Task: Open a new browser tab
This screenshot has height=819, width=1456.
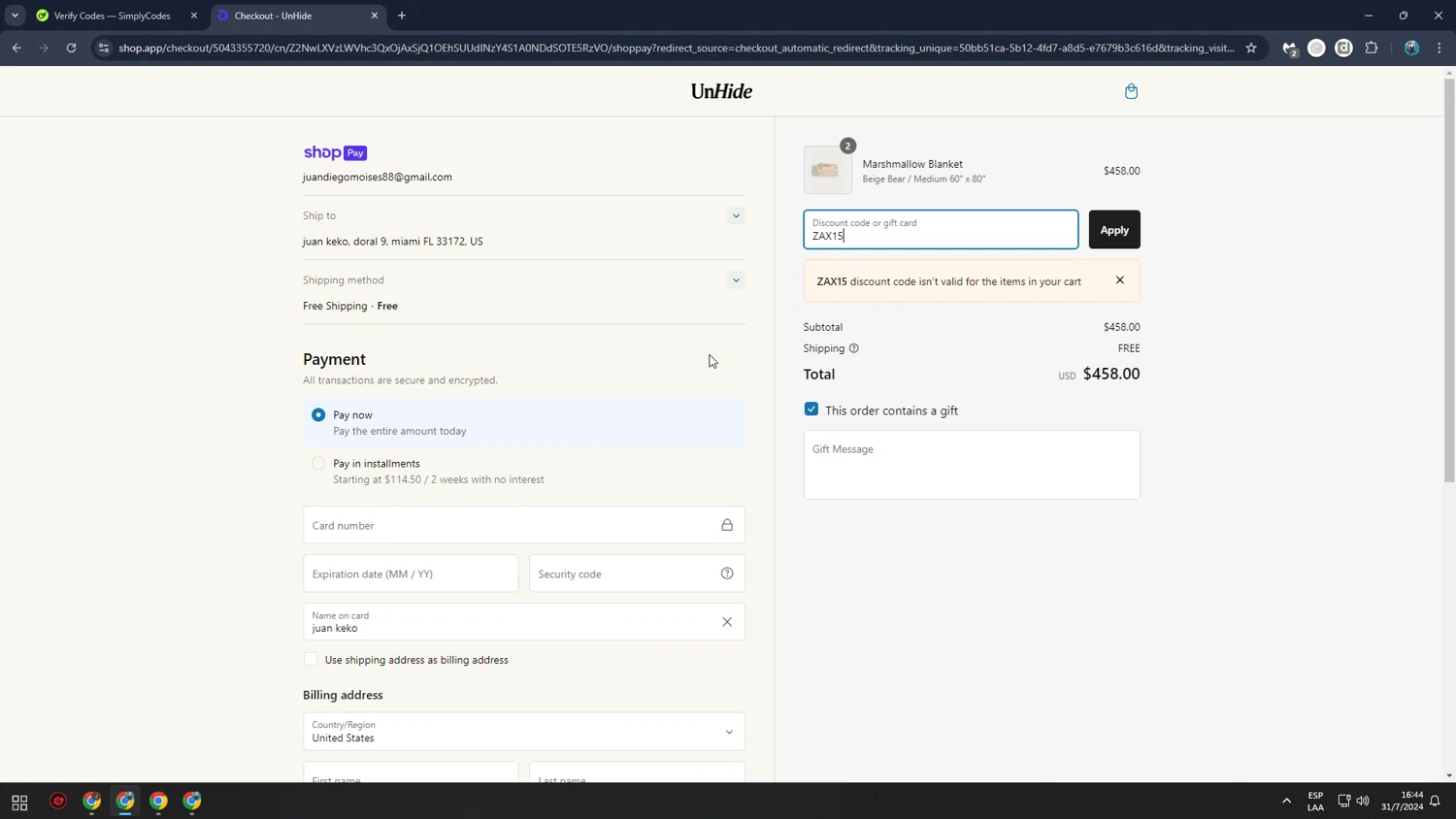Action: pos(402,16)
